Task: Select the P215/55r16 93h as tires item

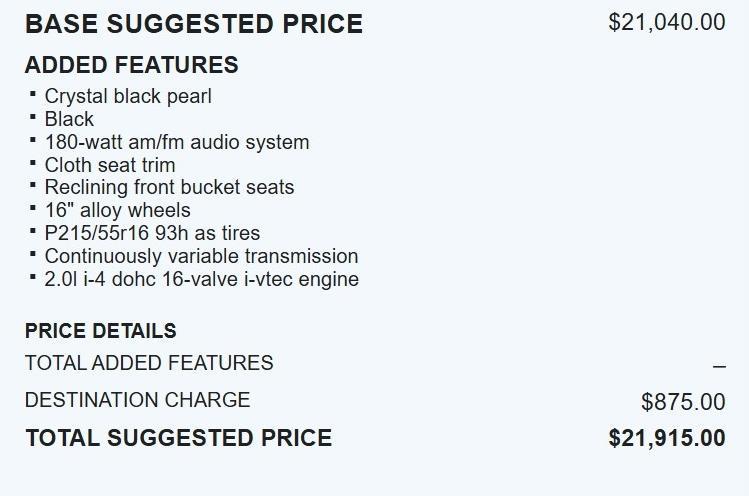Action: pos(152,233)
